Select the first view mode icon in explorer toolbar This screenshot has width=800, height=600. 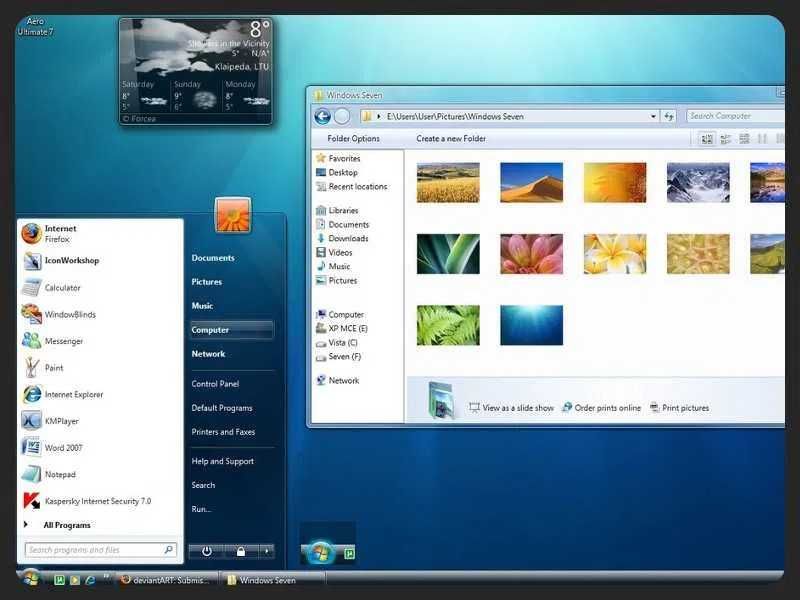click(x=707, y=139)
